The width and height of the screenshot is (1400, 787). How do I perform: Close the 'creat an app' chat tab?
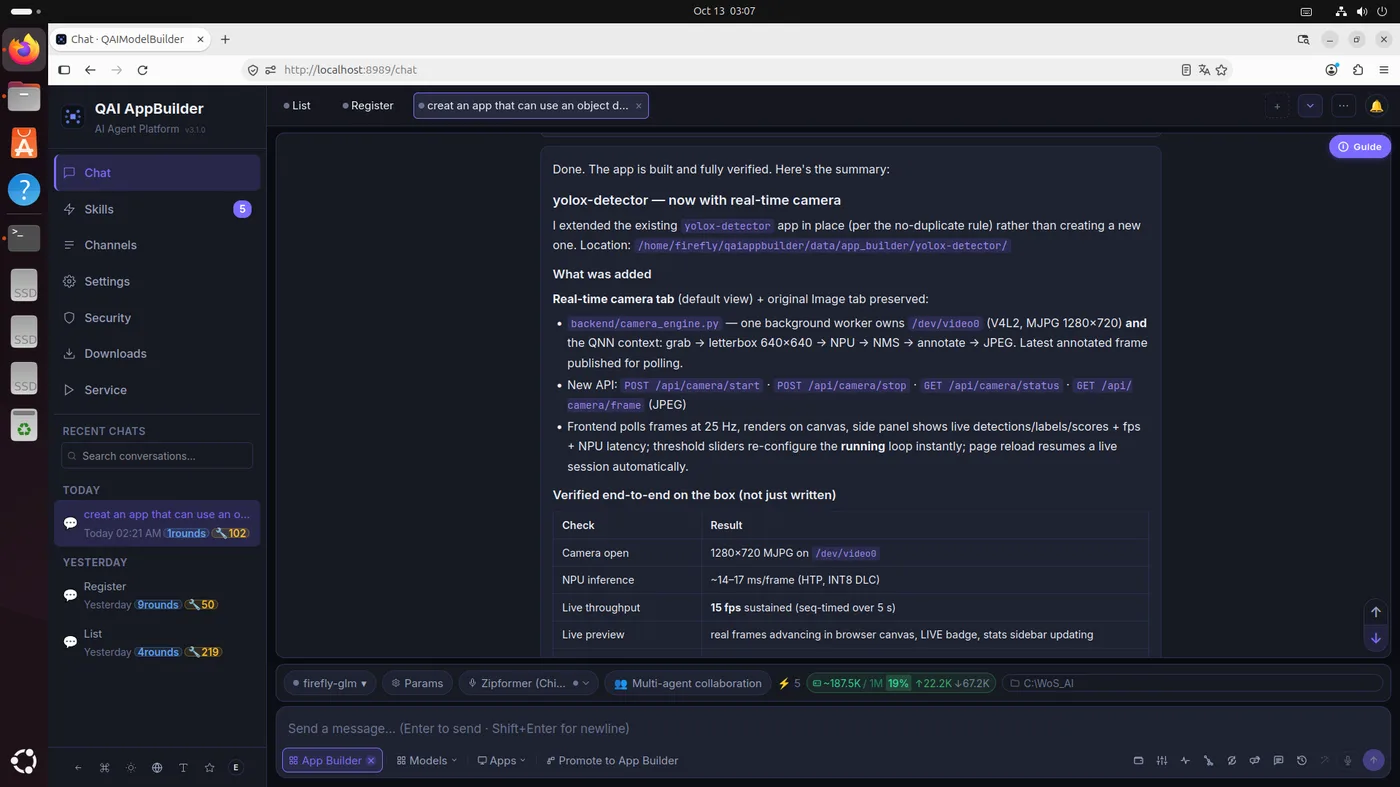click(x=639, y=106)
